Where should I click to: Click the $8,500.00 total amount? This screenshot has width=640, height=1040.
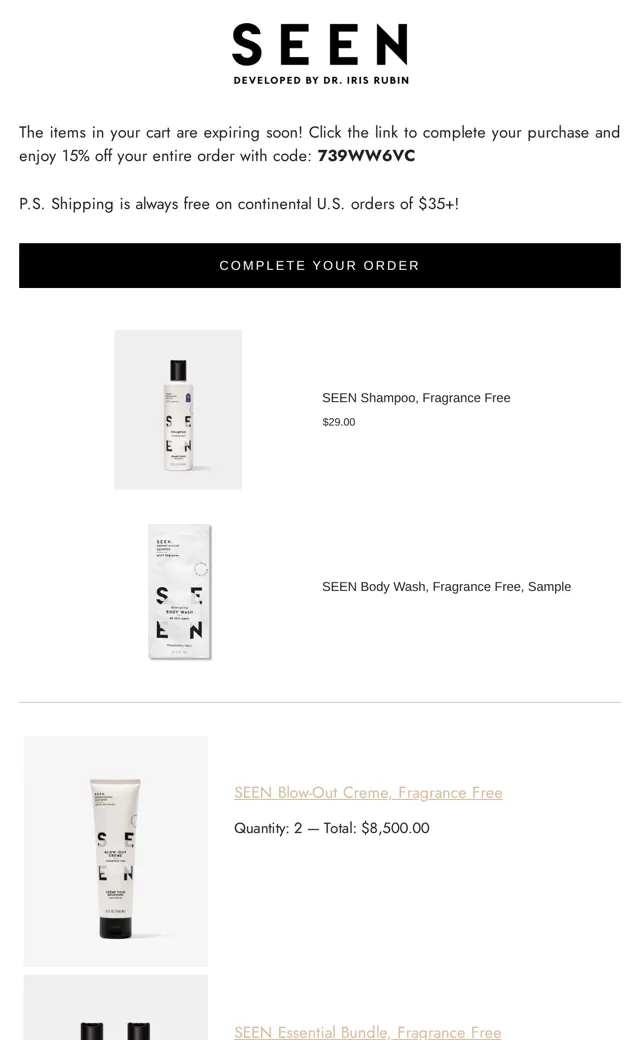(395, 828)
